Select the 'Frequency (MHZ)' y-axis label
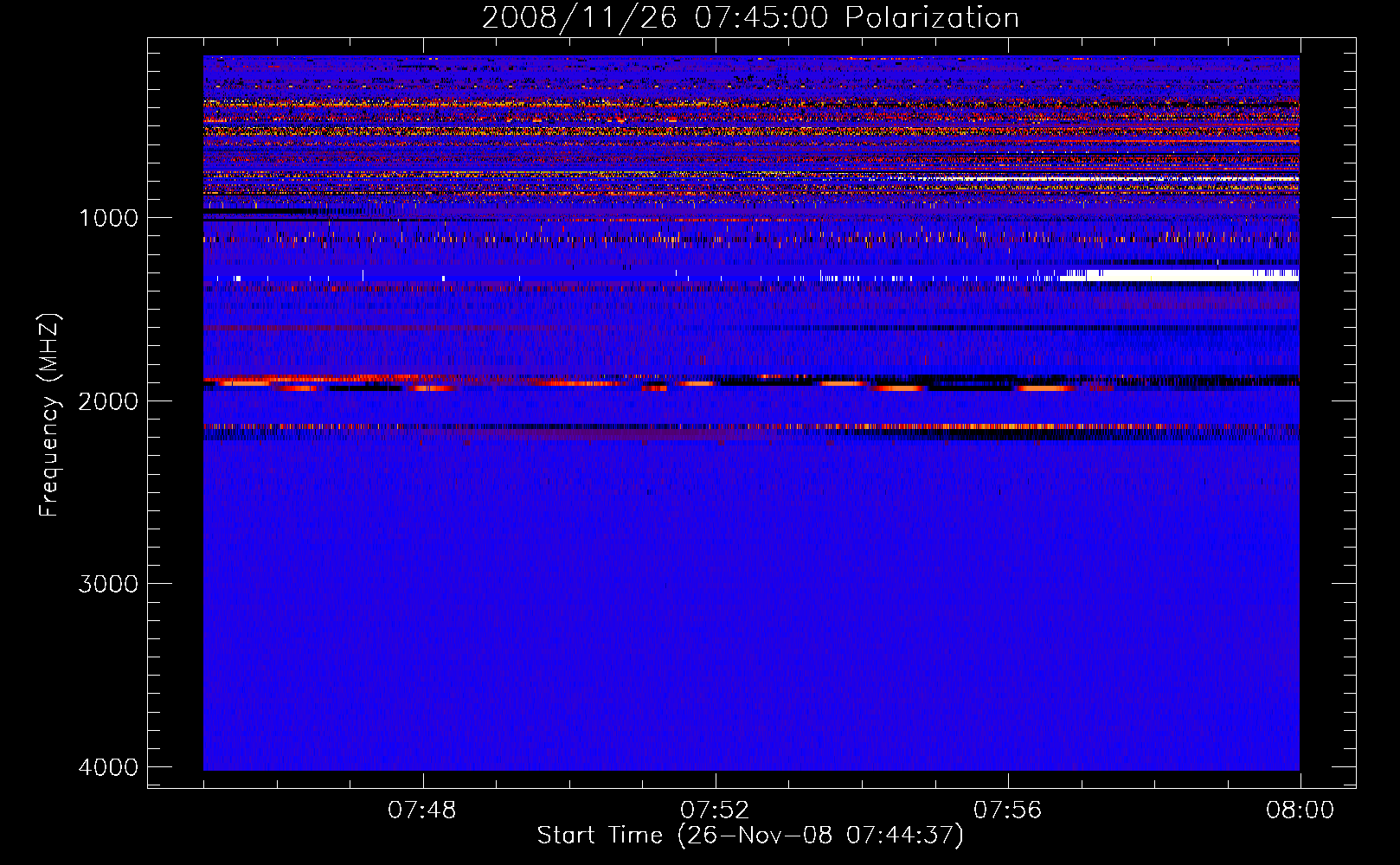Screen dimensions: 1400x865 pos(49,414)
